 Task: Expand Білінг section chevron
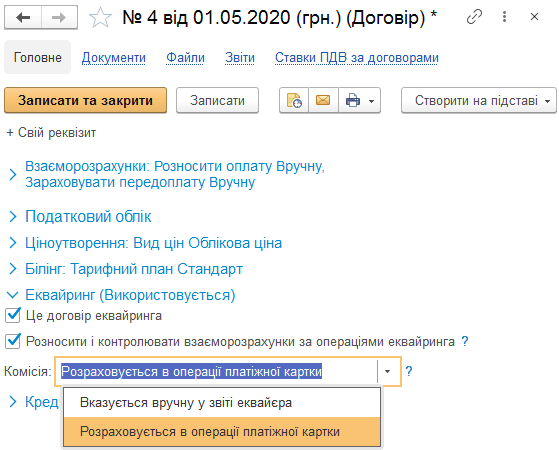13,269
